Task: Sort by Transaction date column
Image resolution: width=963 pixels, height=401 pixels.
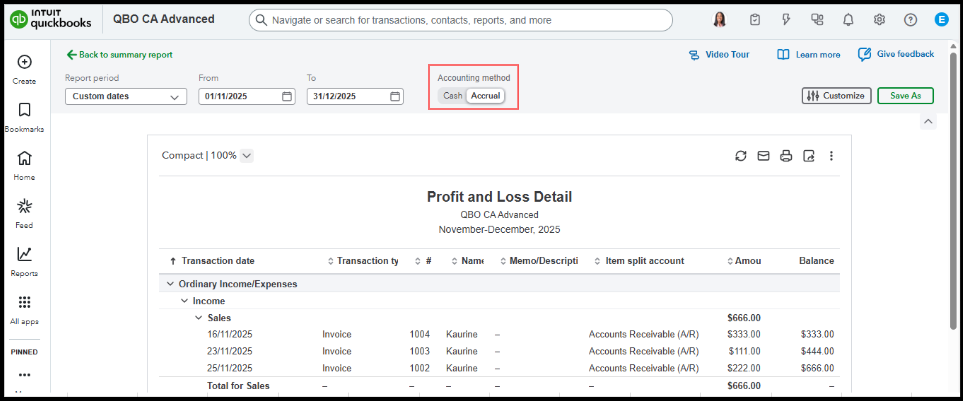Action: coord(217,261)
